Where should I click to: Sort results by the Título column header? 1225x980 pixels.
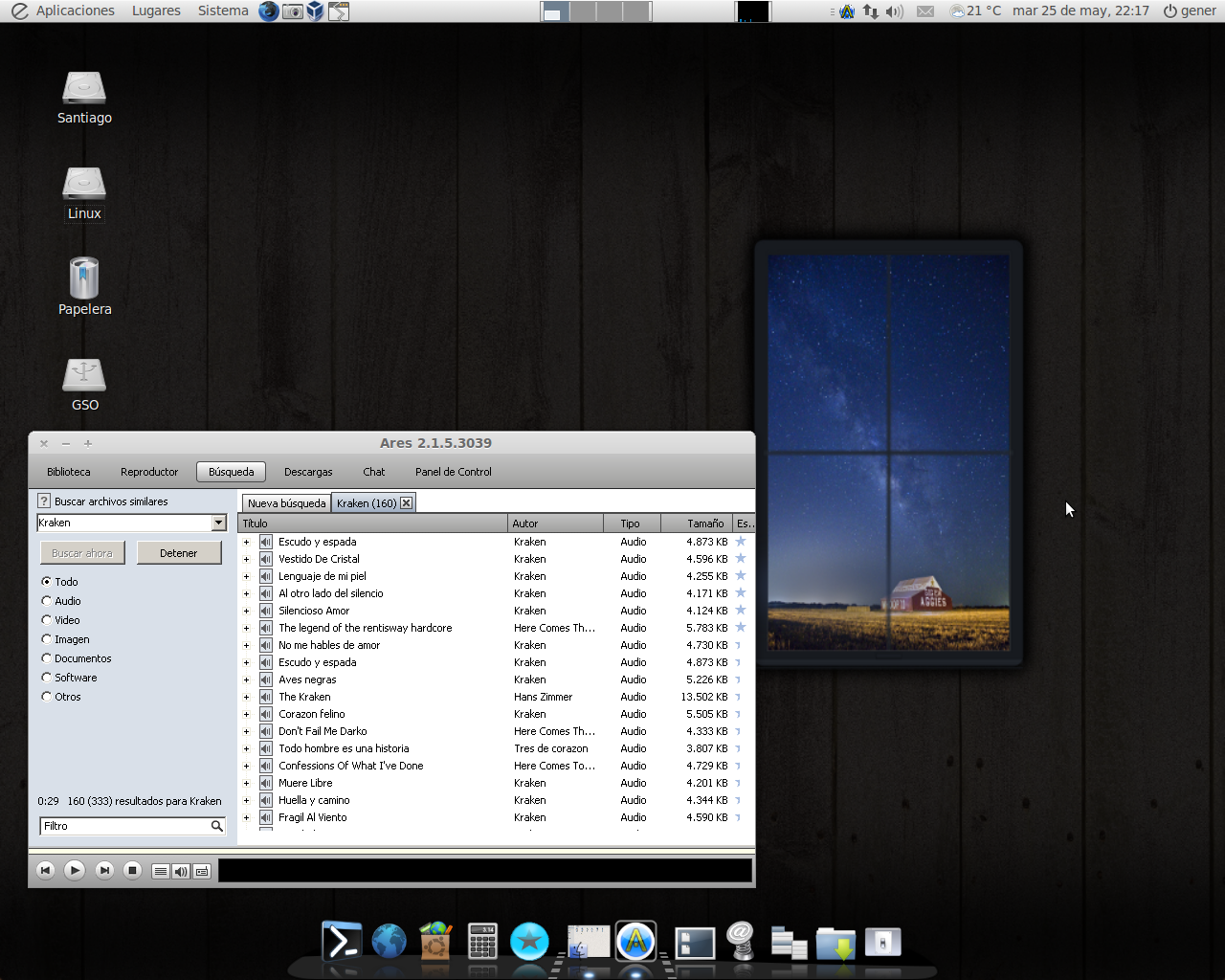pos(372,523)
